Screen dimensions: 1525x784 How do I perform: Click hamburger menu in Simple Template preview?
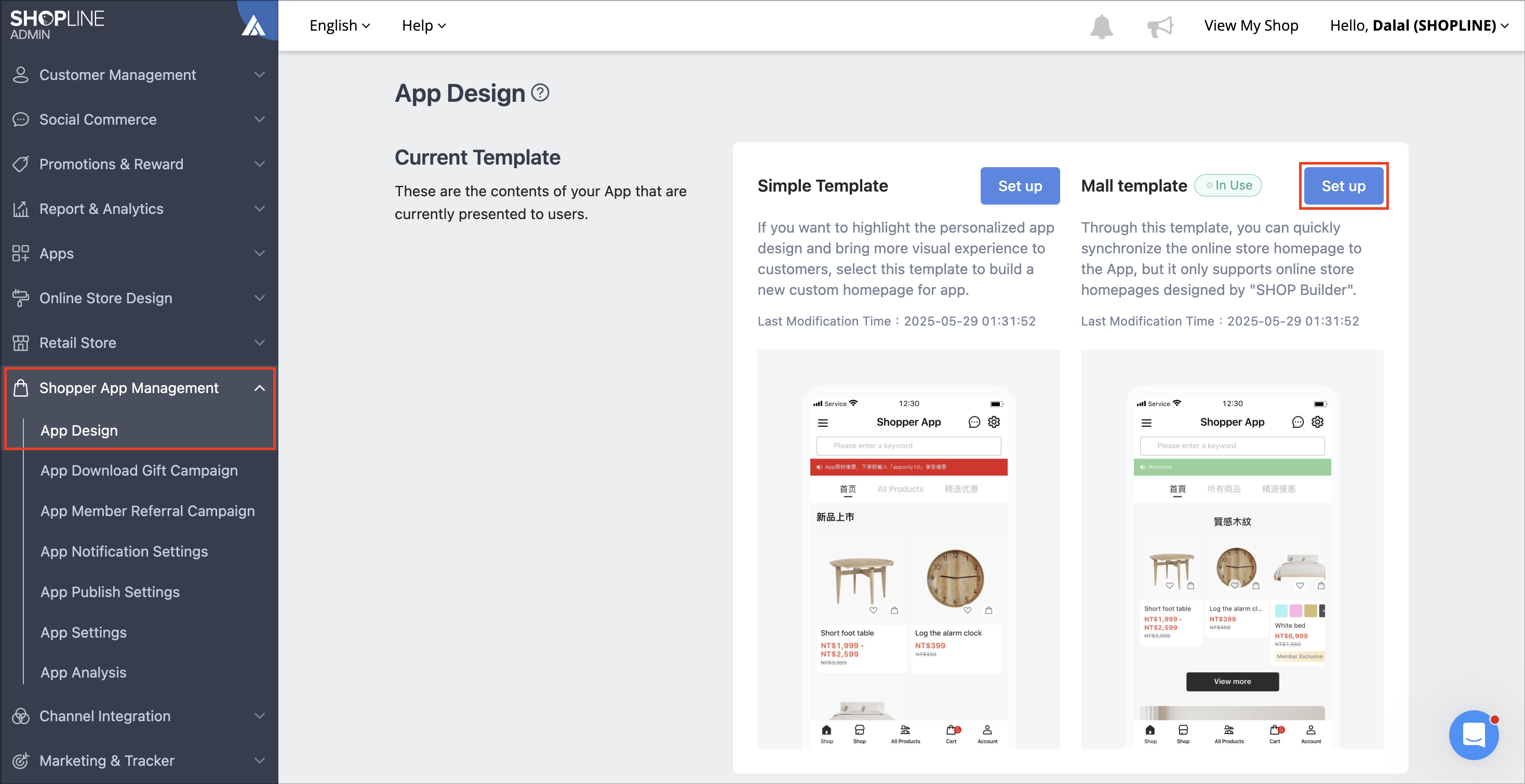coord(823,423)
